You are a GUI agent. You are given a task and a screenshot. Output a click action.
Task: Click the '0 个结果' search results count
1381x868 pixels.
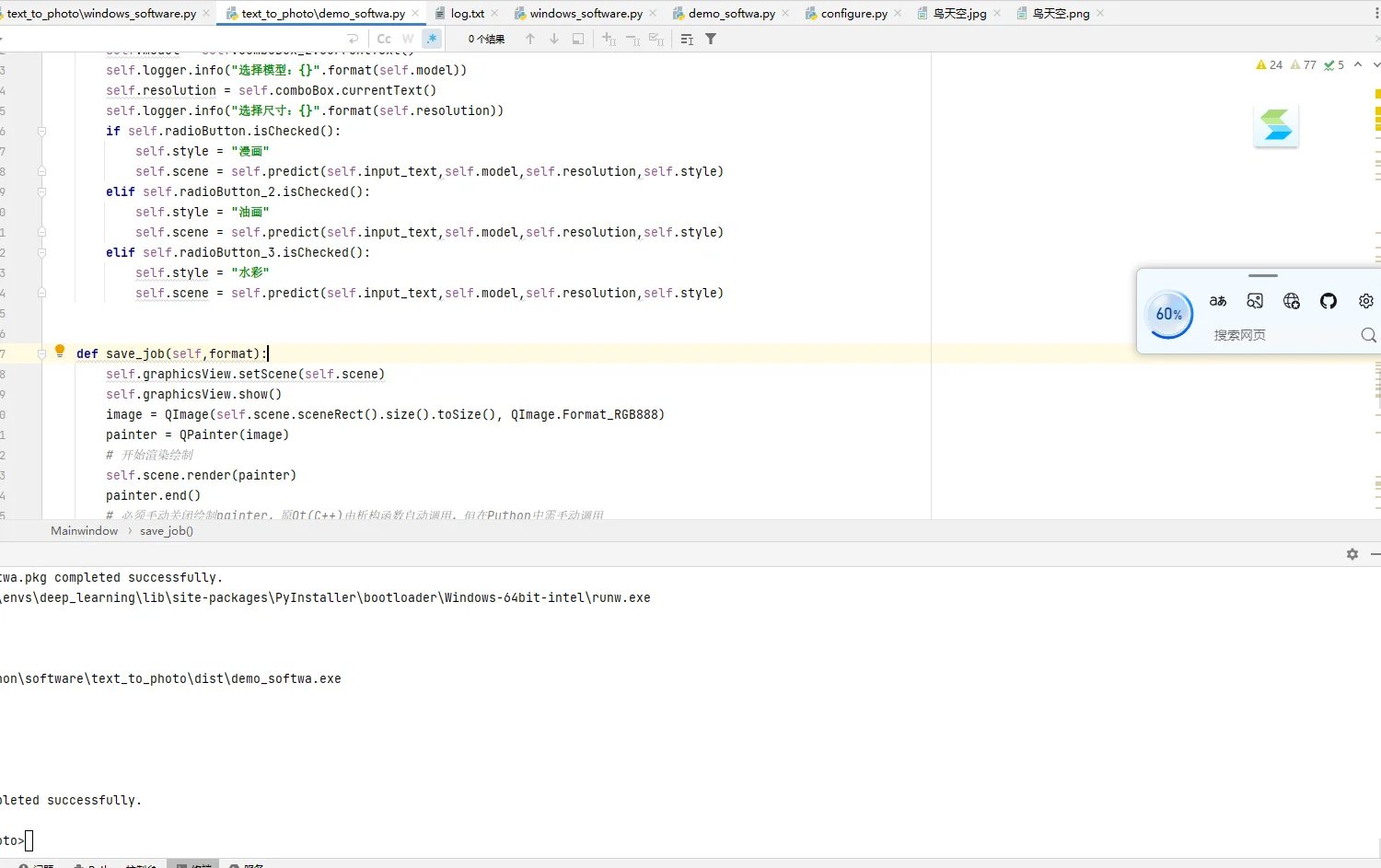point(486,39)
